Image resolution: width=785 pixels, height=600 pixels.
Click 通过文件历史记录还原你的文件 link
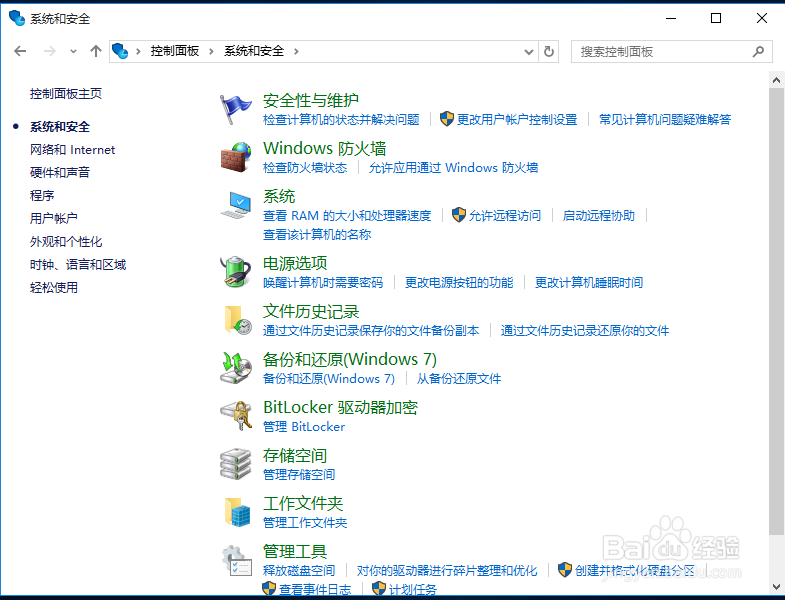point(585,331)
